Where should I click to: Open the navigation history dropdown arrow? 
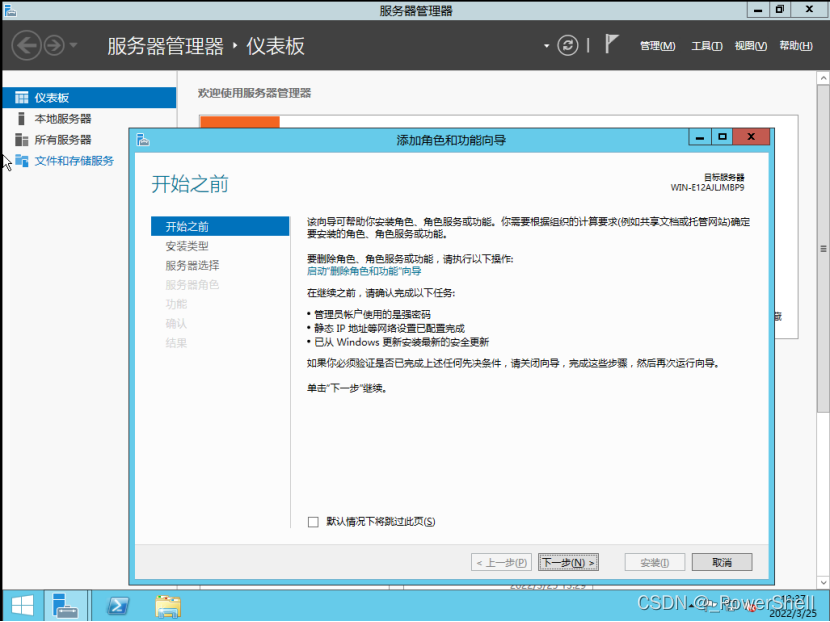[74, 46]
